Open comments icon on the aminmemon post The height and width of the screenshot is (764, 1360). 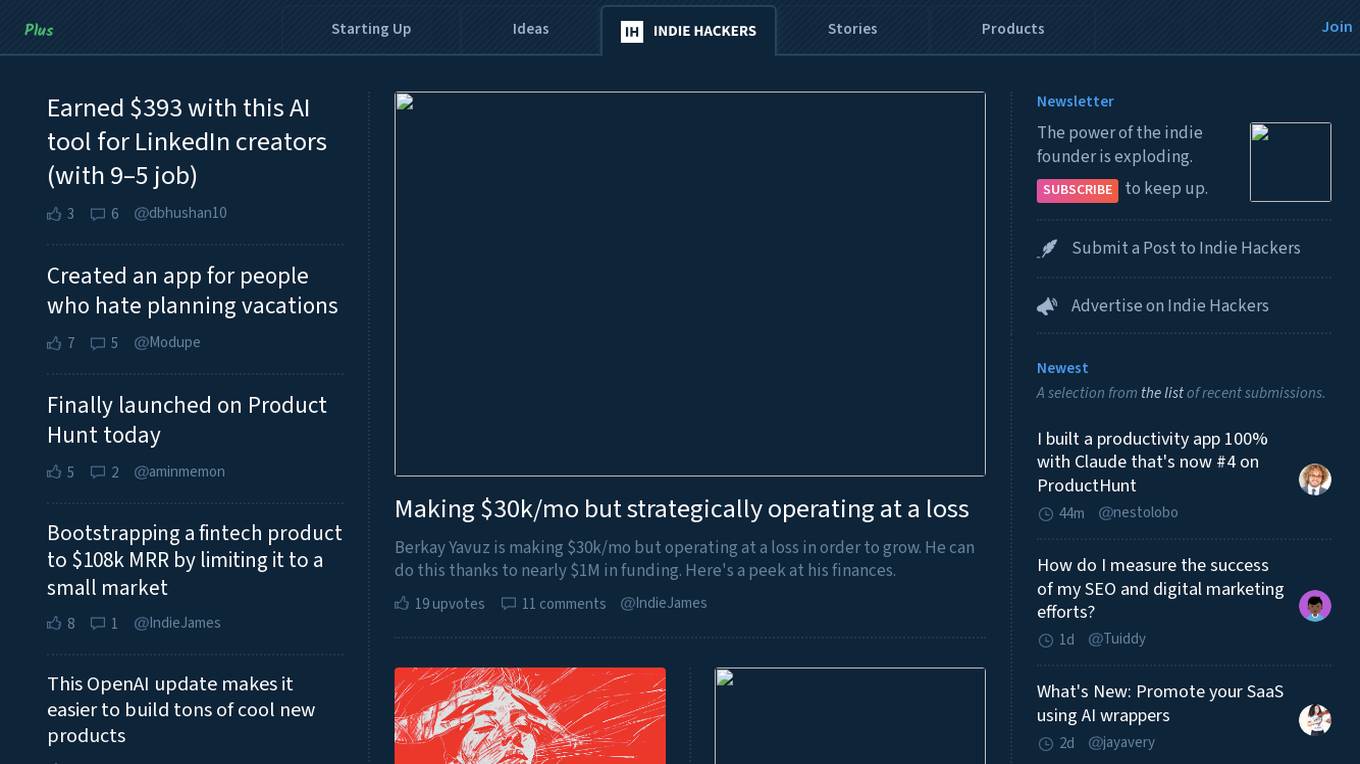tap(98, 471)
